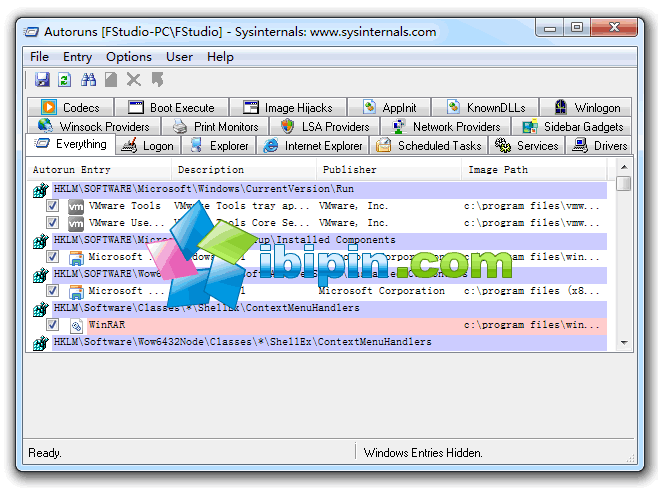Open the Entry menu
This screenshot has height=492, width=658.
[77, 57]
